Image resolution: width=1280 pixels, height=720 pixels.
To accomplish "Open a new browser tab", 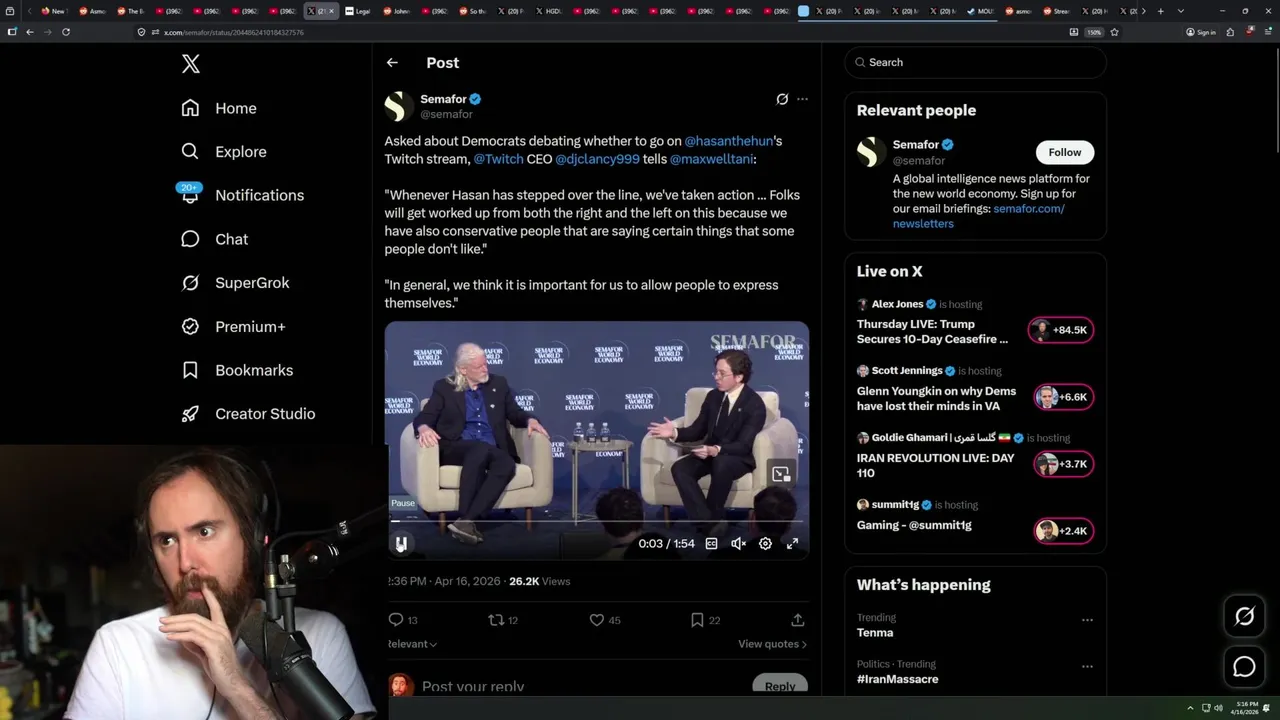I will pyautogui.click(x=1160, y=11).
